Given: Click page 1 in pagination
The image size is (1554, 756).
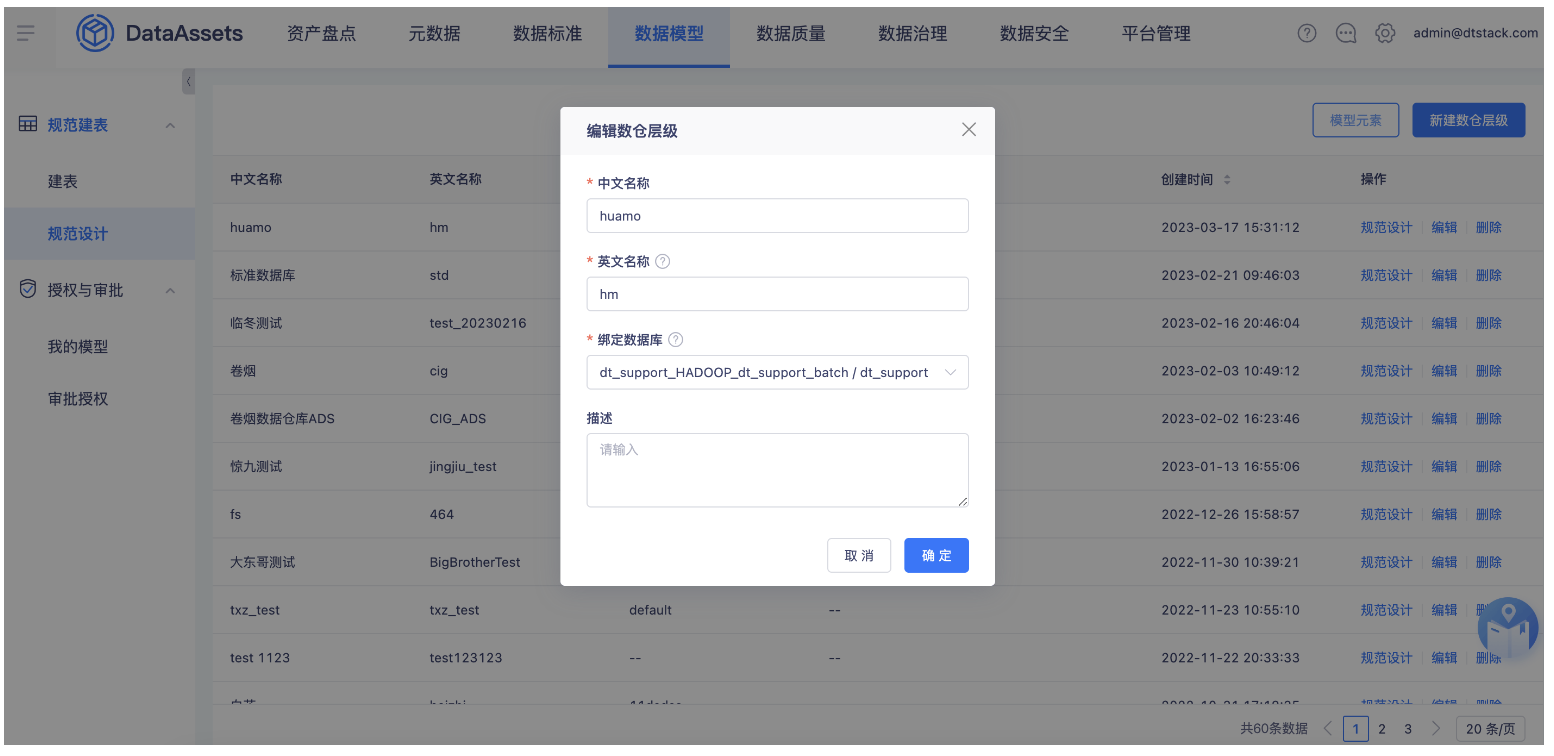Looking at the screenshot, I should pyautogui.click(x=1355, y=729).
